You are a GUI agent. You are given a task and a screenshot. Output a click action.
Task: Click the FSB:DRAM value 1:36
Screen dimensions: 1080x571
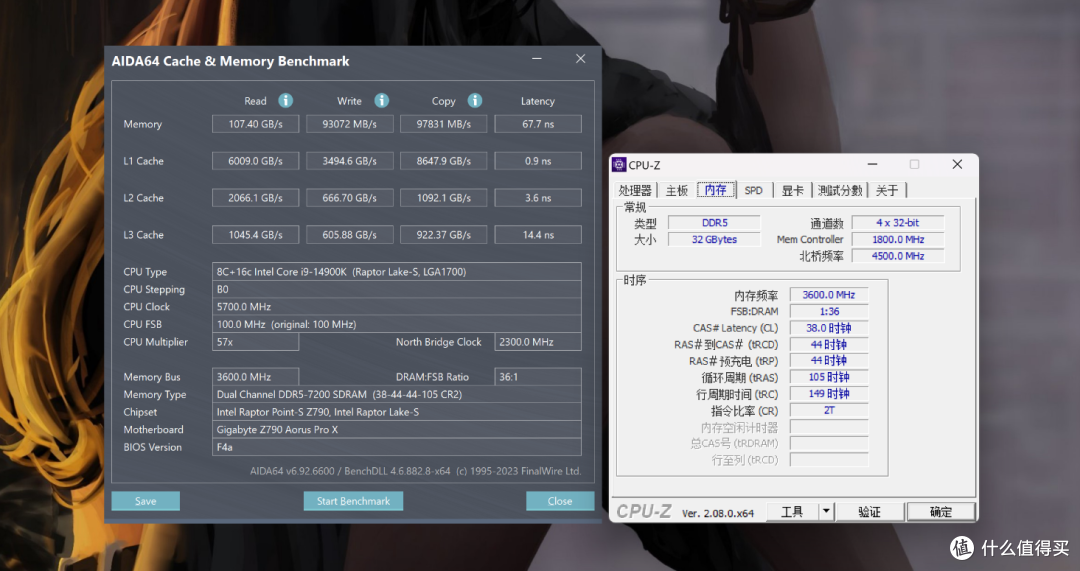(829, 311)
